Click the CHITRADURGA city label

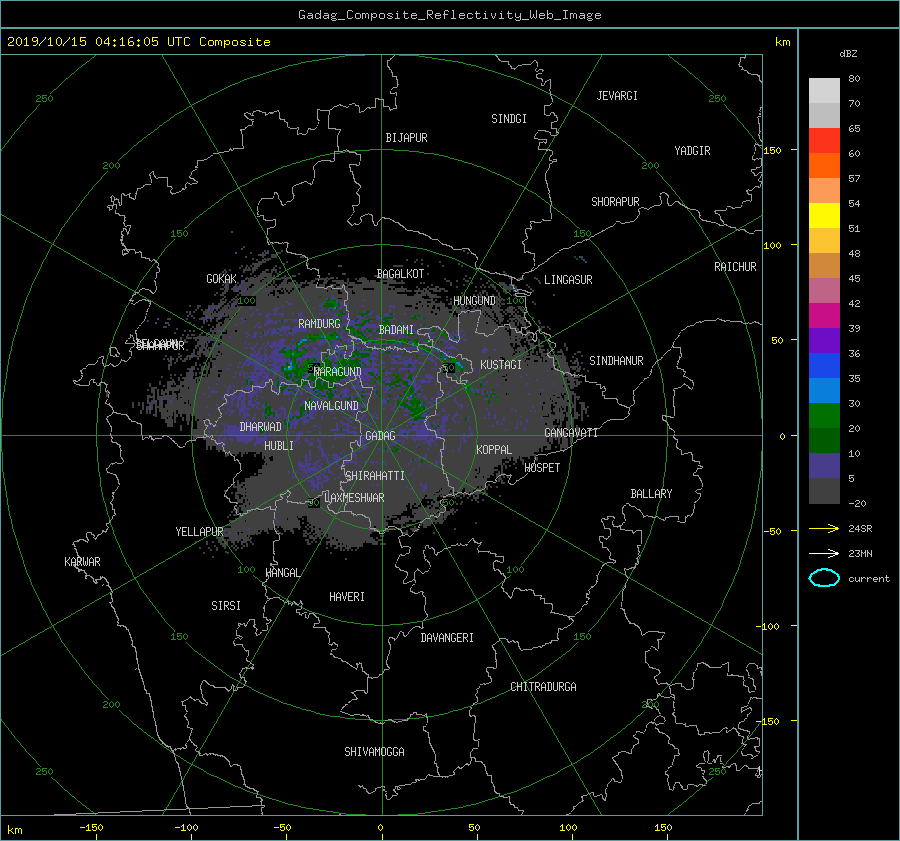[543, 687]
